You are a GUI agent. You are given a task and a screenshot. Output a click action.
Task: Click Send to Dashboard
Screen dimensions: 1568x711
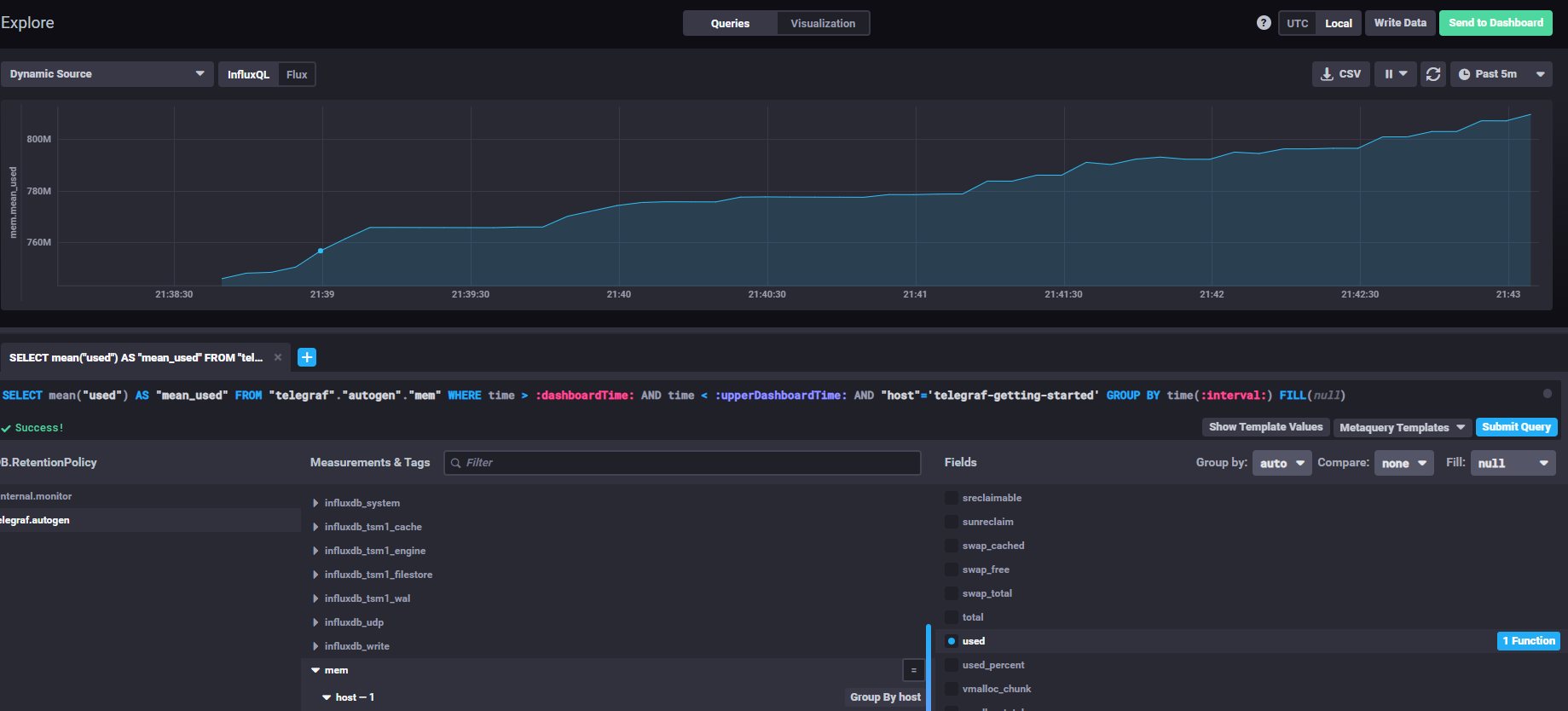click(1496, 23)
